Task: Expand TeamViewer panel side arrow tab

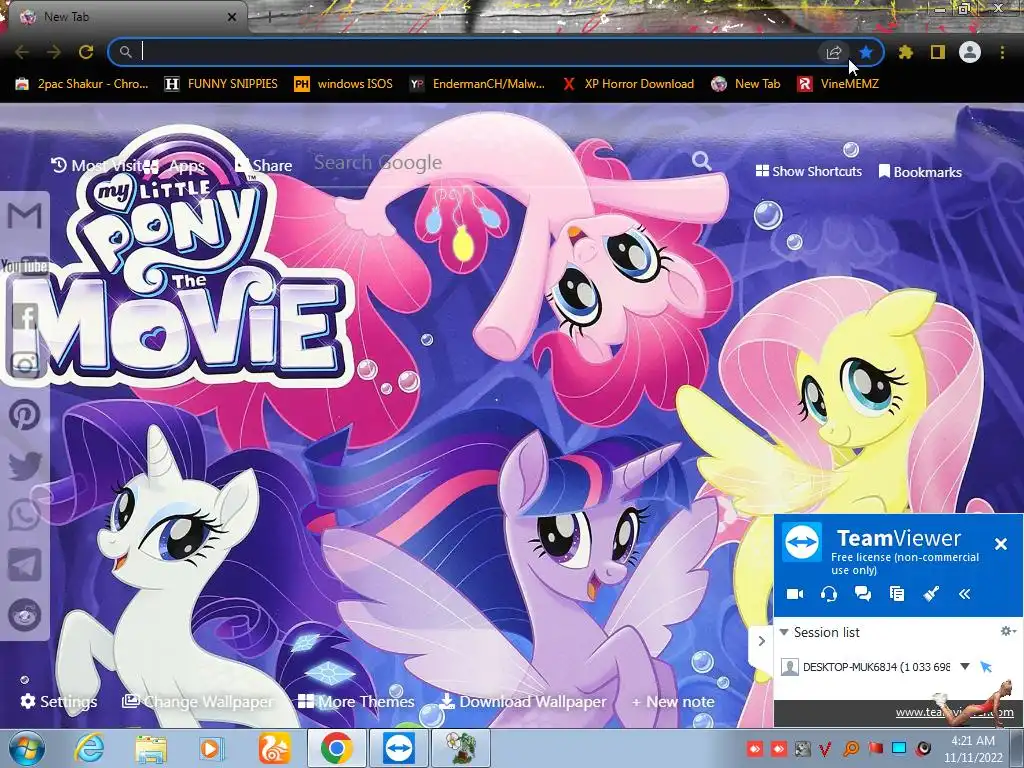Action: [761, 641]
